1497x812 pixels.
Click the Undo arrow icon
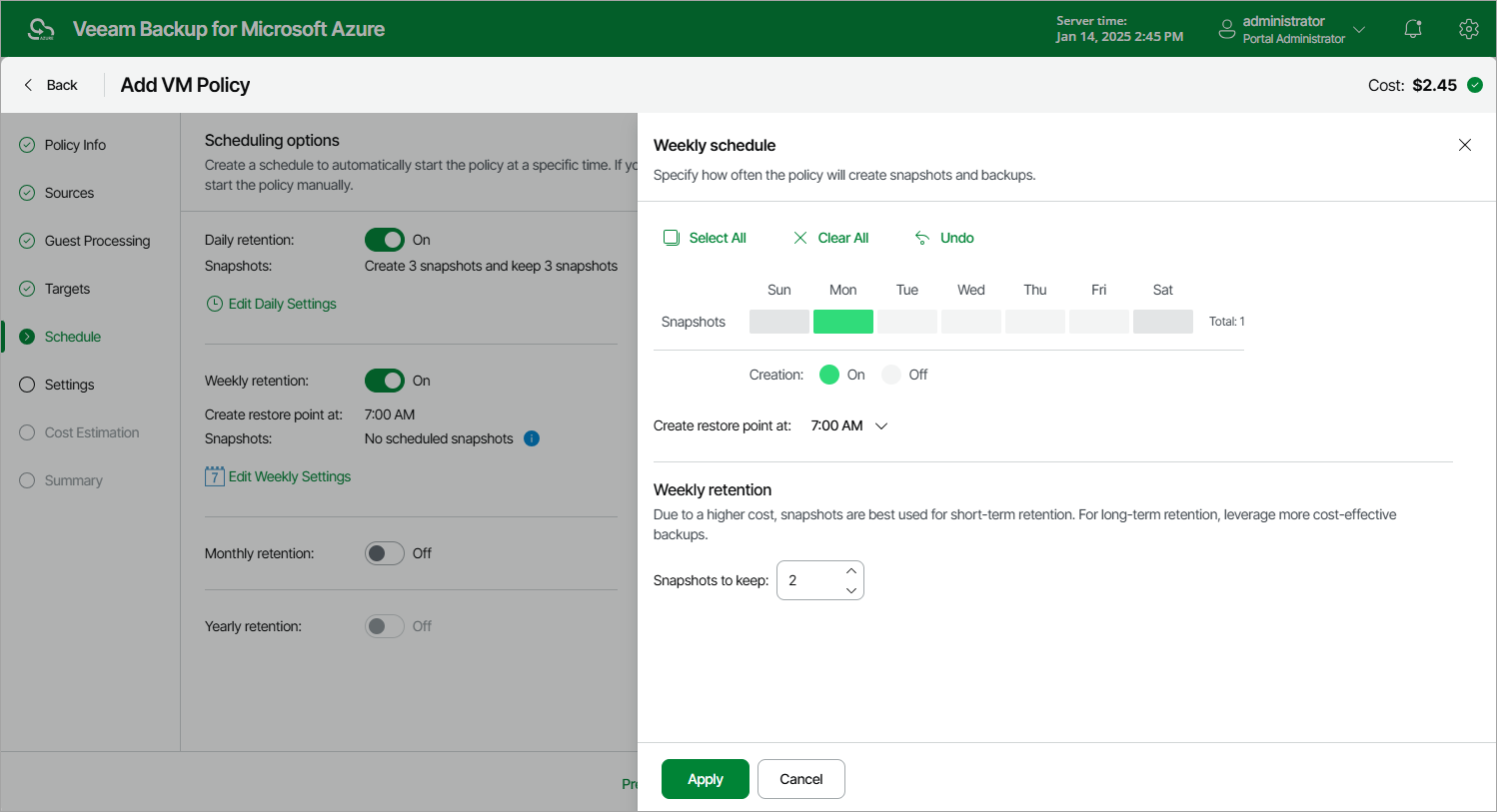coord(922,238)
